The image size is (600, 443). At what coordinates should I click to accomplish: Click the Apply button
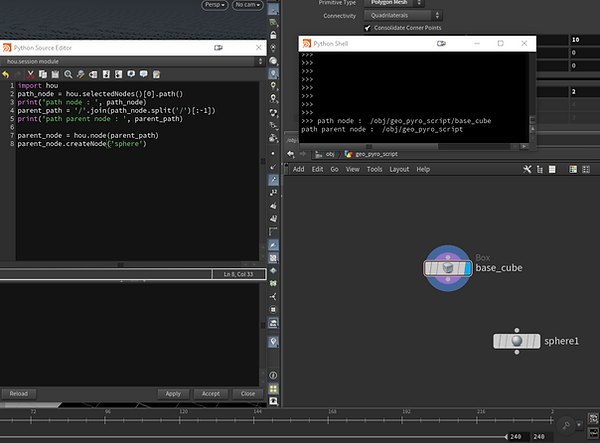(x=173, y=394)
